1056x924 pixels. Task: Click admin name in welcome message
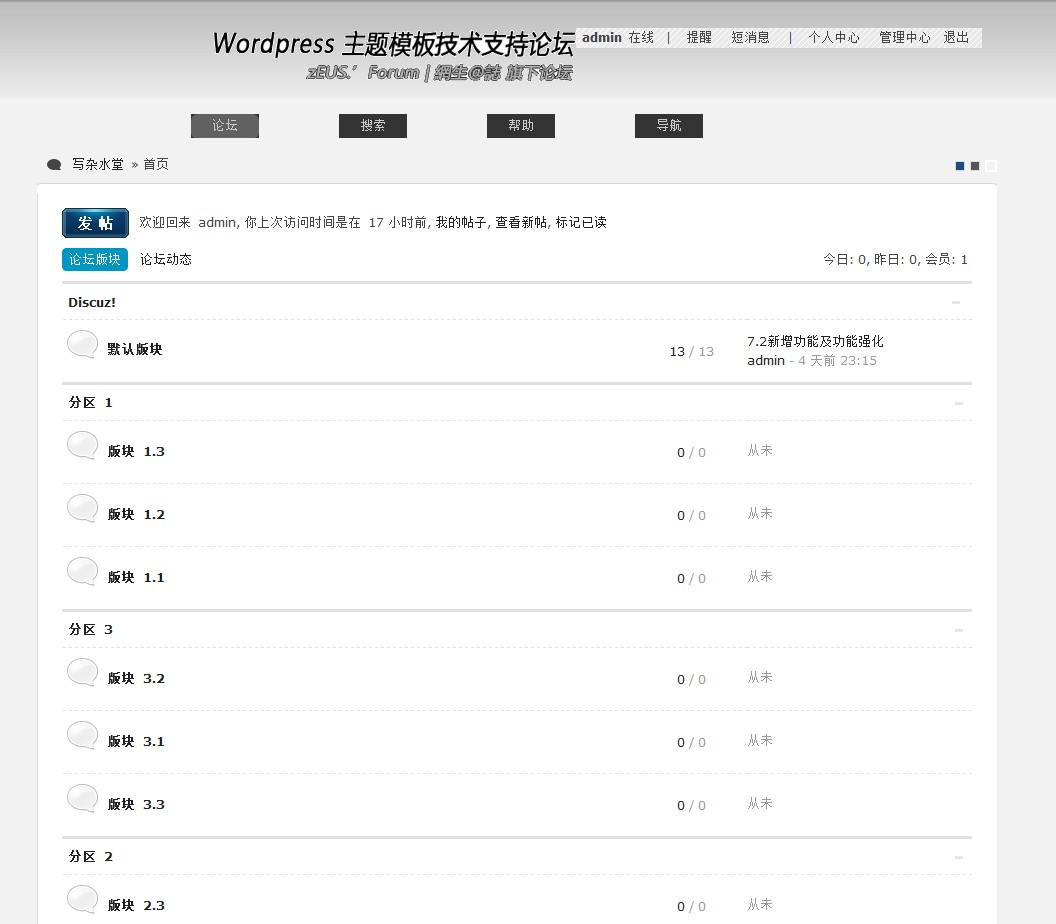tap(217, 222)
